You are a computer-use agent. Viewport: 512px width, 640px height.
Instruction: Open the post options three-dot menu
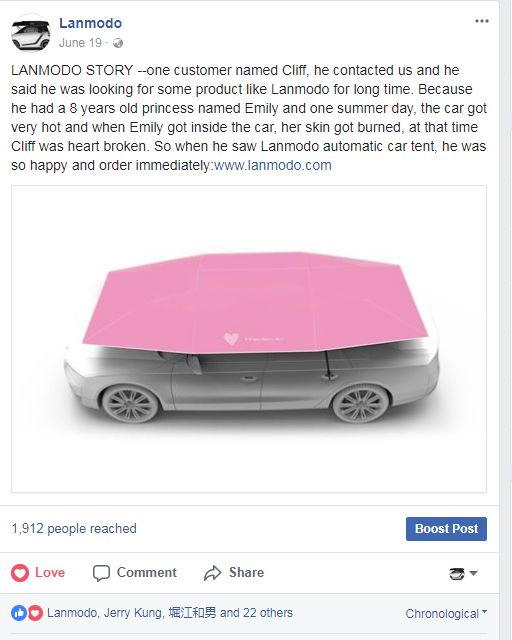(x=482, y=21)
